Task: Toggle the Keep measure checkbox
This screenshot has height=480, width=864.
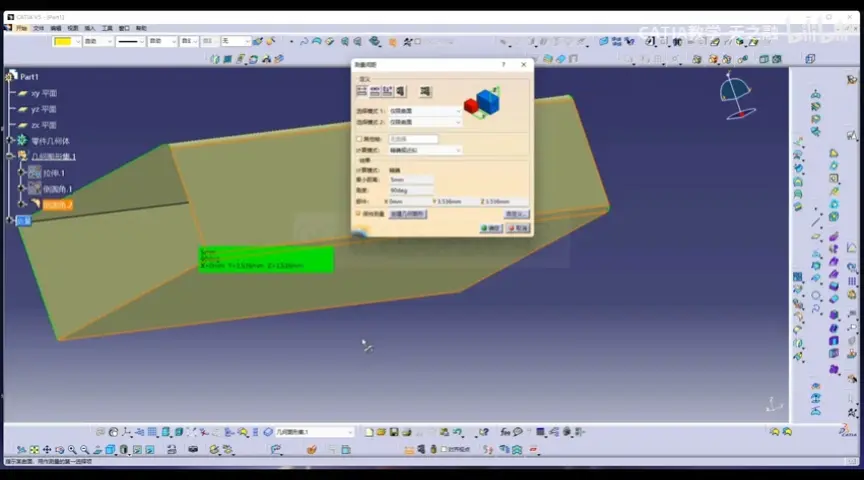Action: point(359,213)
